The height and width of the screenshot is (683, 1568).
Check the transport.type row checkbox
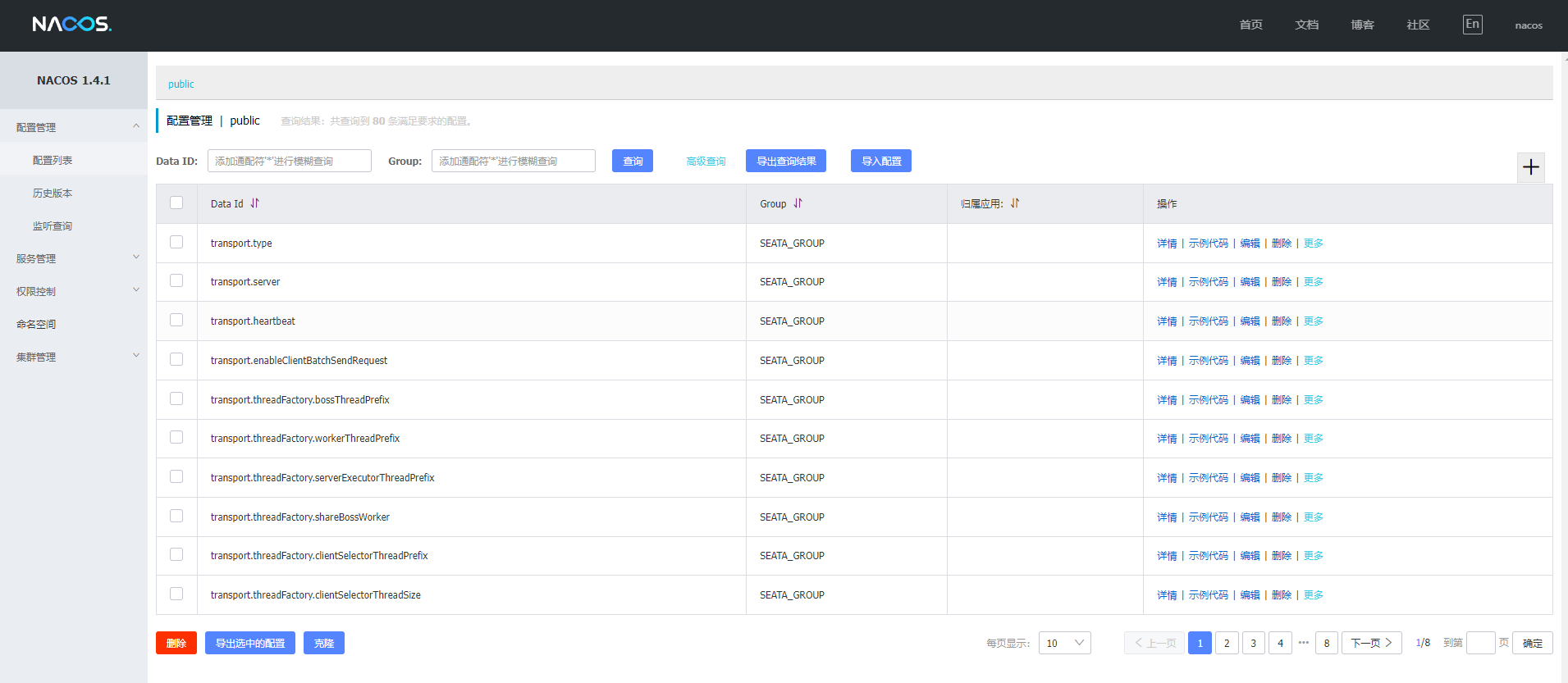[176, 242]
